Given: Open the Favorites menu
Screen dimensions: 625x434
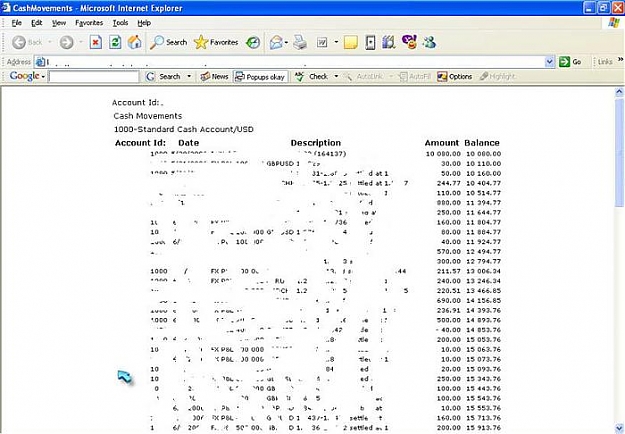Looking at the screenshot, I should pyautogui.click(x=89, y=23).
